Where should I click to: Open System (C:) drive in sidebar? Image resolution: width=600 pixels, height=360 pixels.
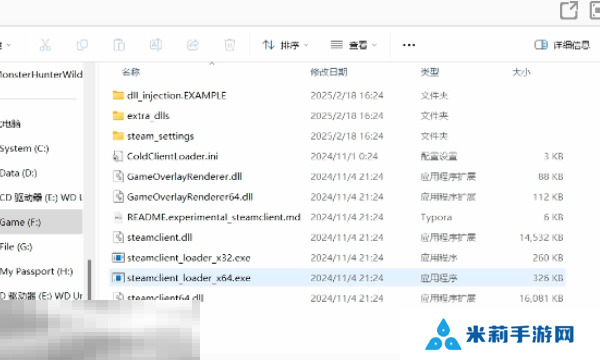pyautogui.click(x=24, y=148)
